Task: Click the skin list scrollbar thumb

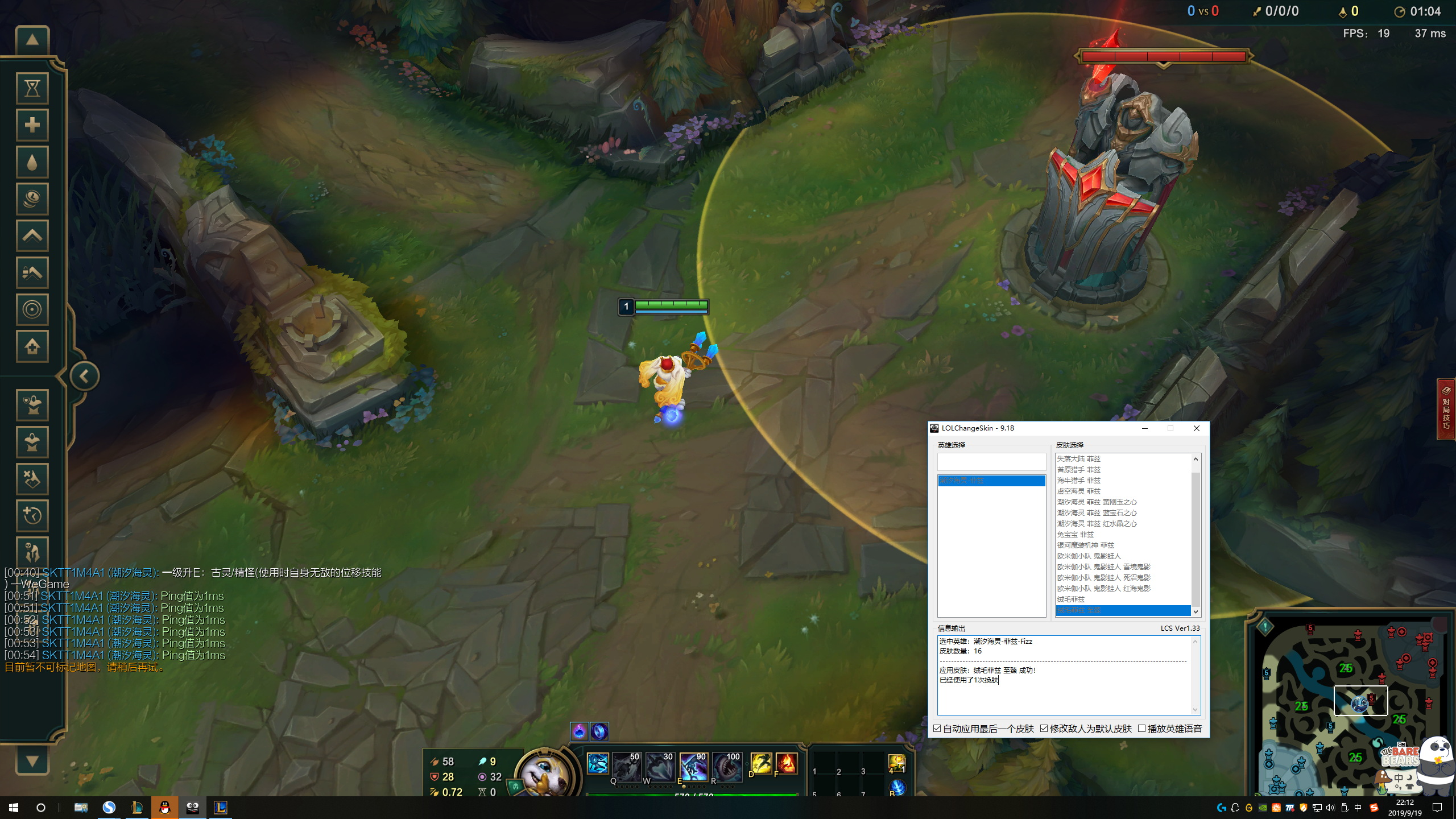Action: pos(1196,540)
